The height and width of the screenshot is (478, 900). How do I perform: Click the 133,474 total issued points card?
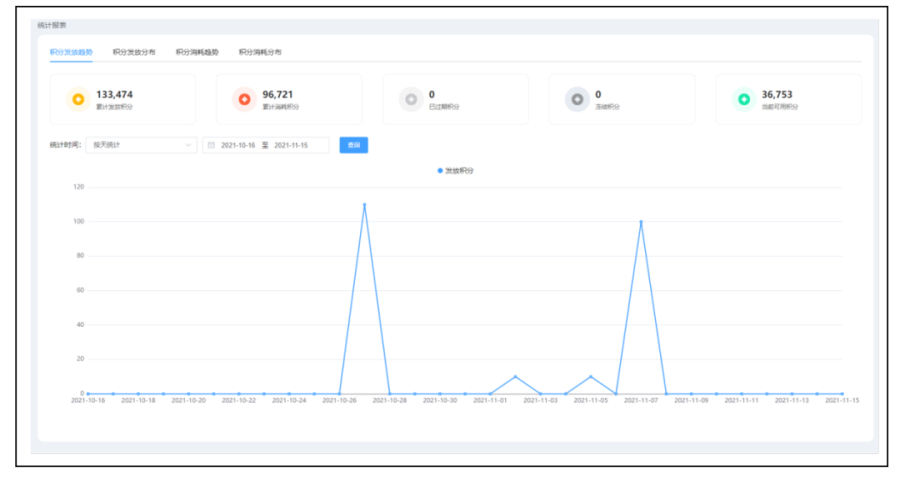coord(123,99)
